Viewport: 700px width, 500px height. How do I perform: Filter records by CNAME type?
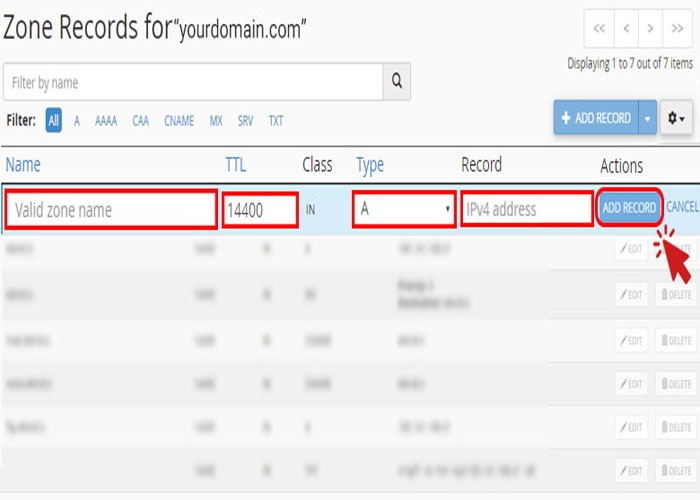(x=179, y=121)
